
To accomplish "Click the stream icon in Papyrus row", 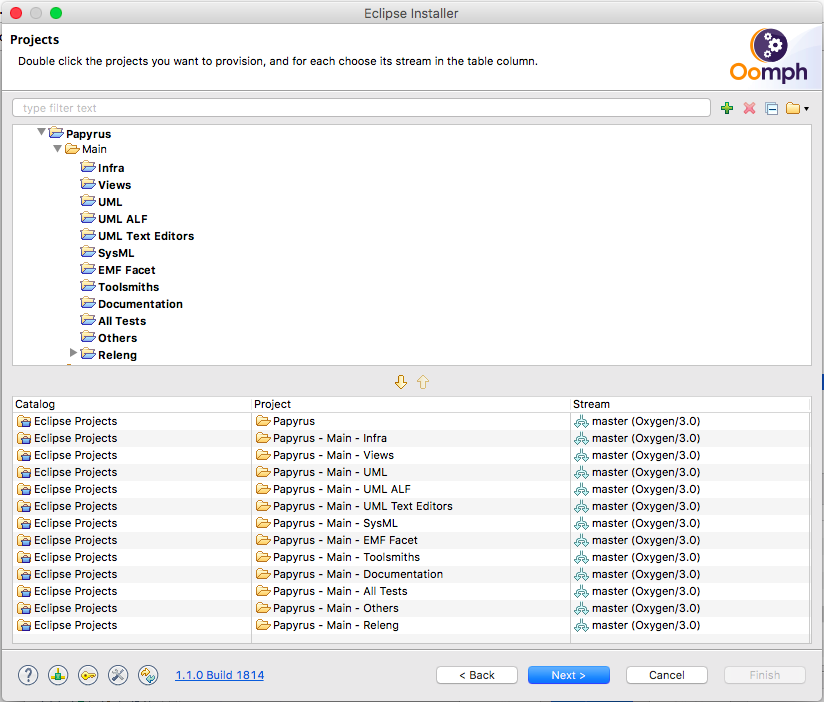I will pos(581,421).
